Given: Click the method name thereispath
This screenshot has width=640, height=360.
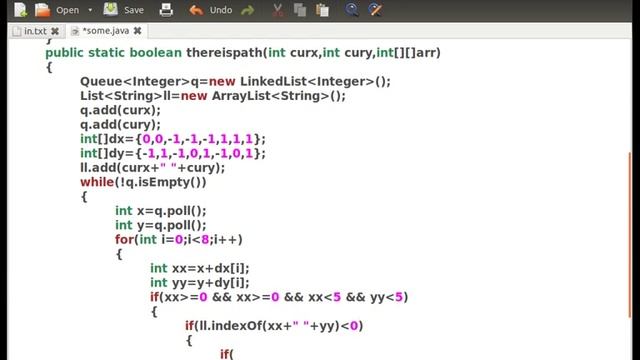Looking at the screenshot, I should pyautogui.click(x=224, y=53).
